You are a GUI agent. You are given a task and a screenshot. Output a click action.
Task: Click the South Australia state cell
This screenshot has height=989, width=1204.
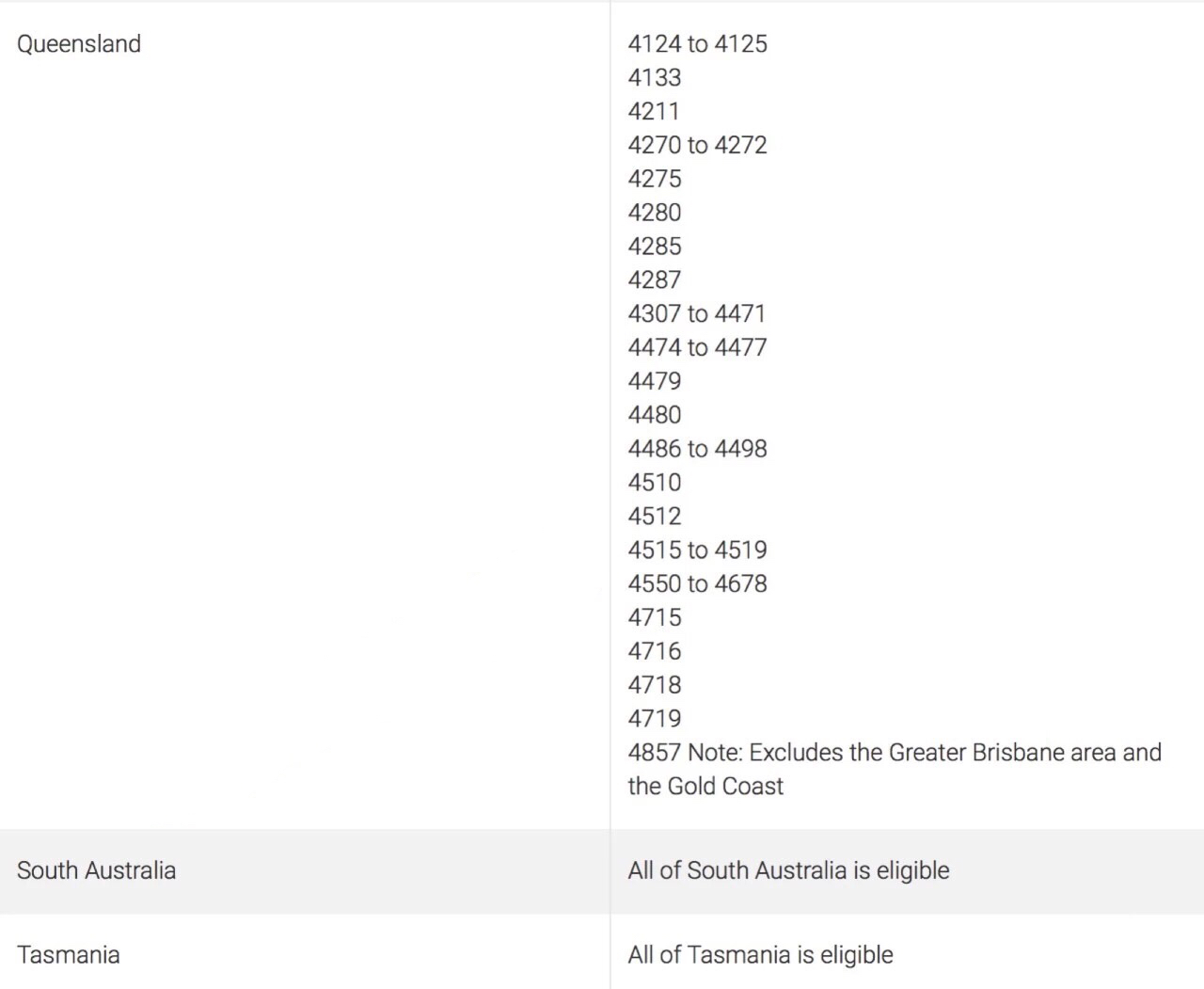click(x=96, y=870)
